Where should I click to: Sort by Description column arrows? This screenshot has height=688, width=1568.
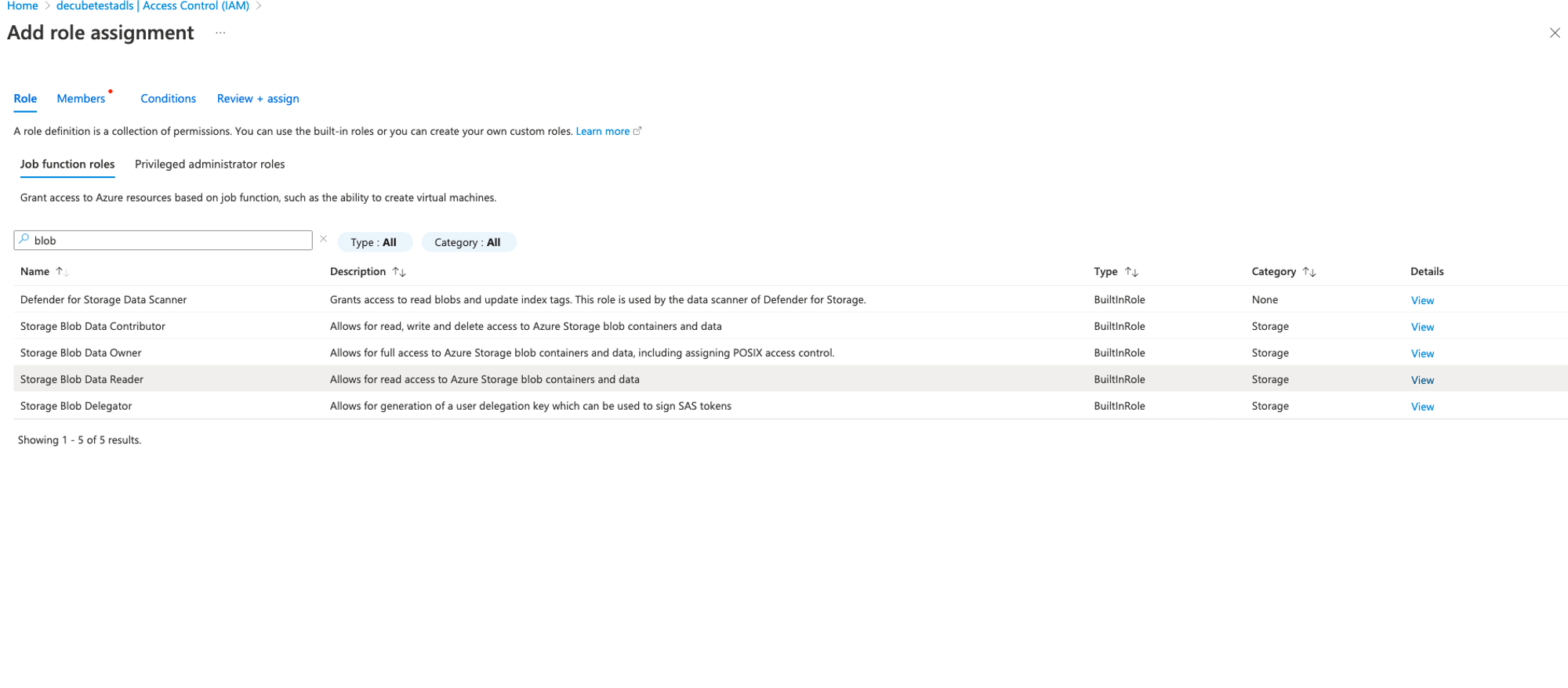pyautogui.click(x=399, y=272)
